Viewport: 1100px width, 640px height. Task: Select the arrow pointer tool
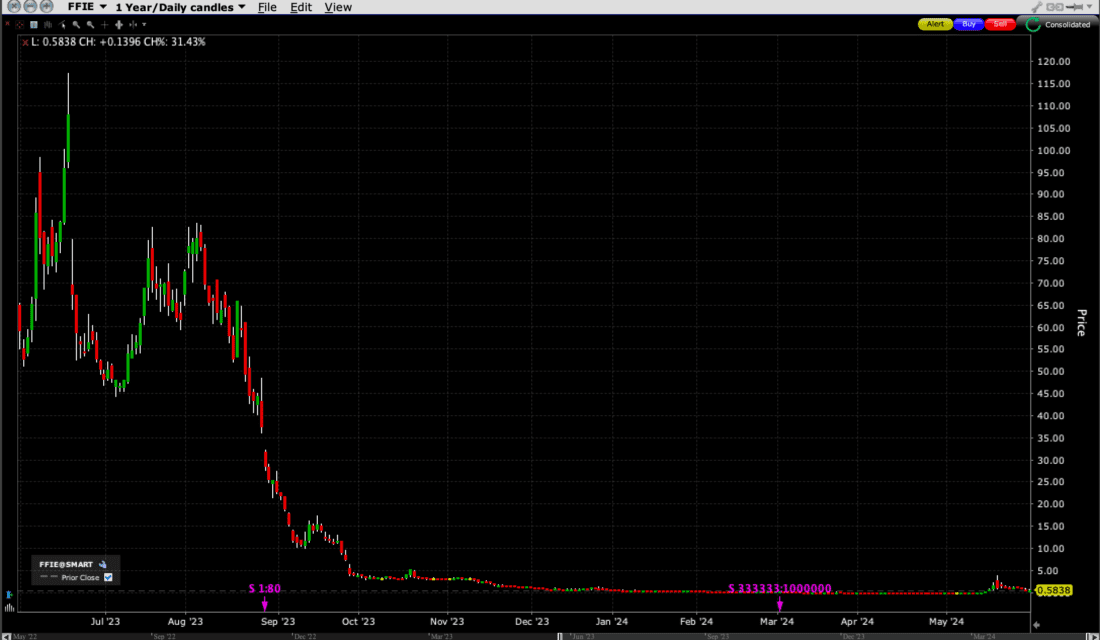[x=63, y=25]
